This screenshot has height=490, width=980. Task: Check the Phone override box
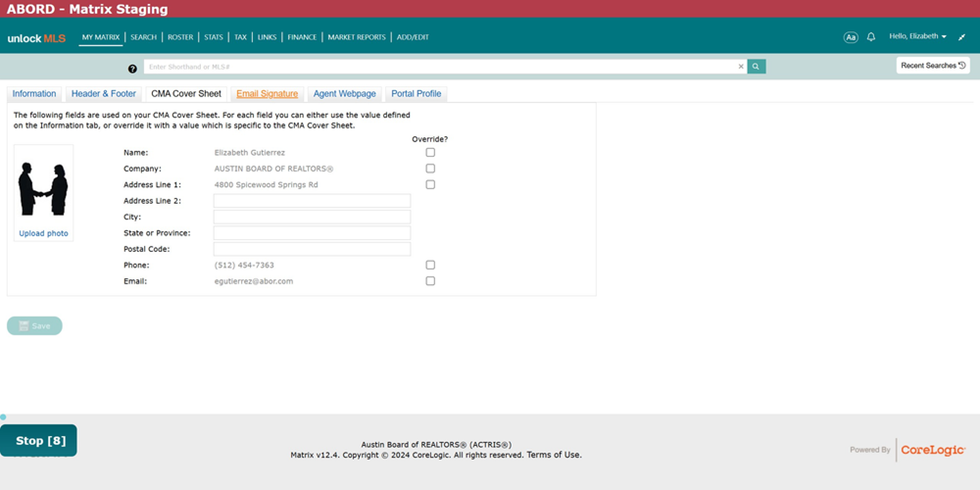(430, 265)
